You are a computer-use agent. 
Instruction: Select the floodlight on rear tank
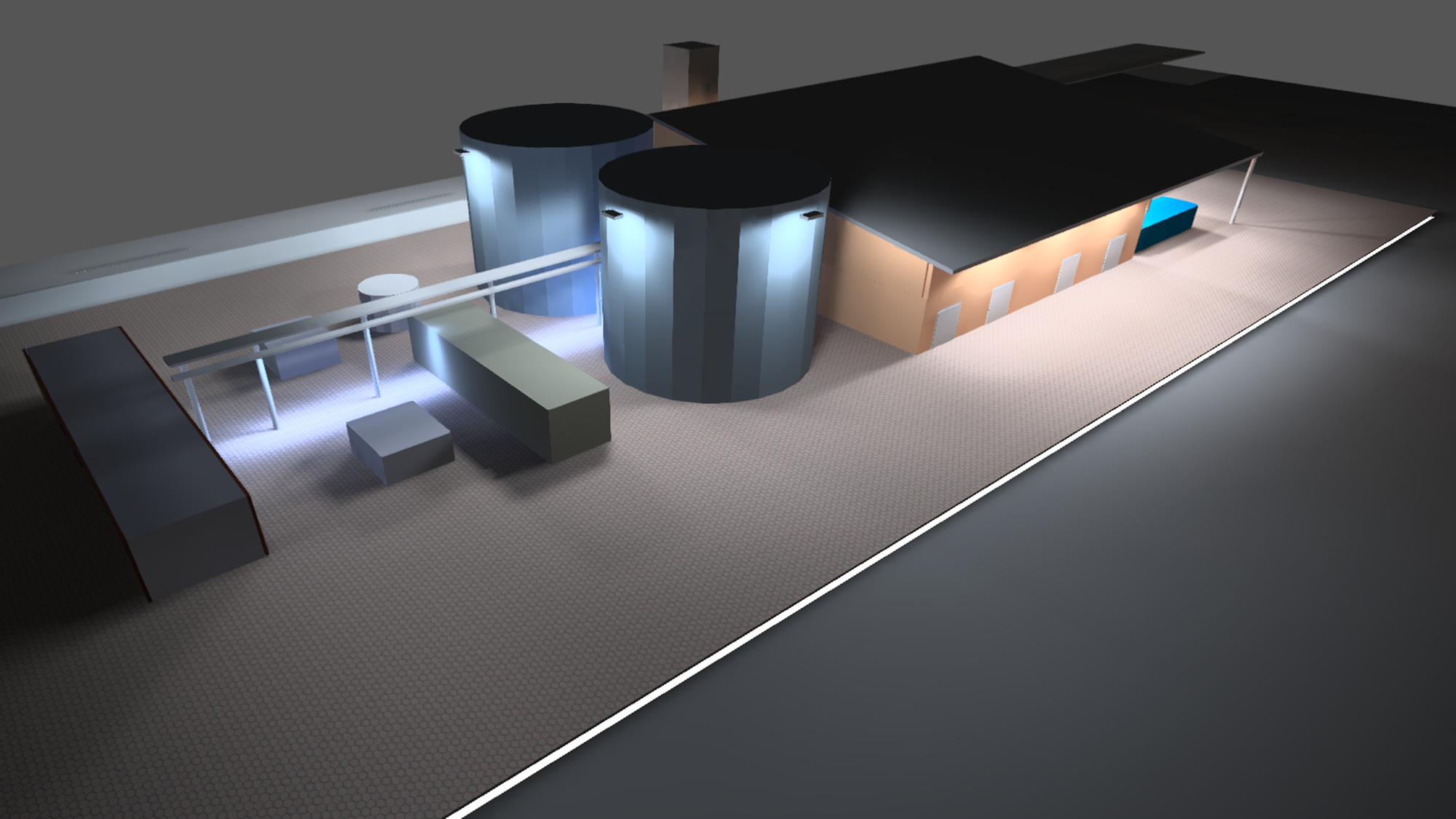[x=460, y=152]
